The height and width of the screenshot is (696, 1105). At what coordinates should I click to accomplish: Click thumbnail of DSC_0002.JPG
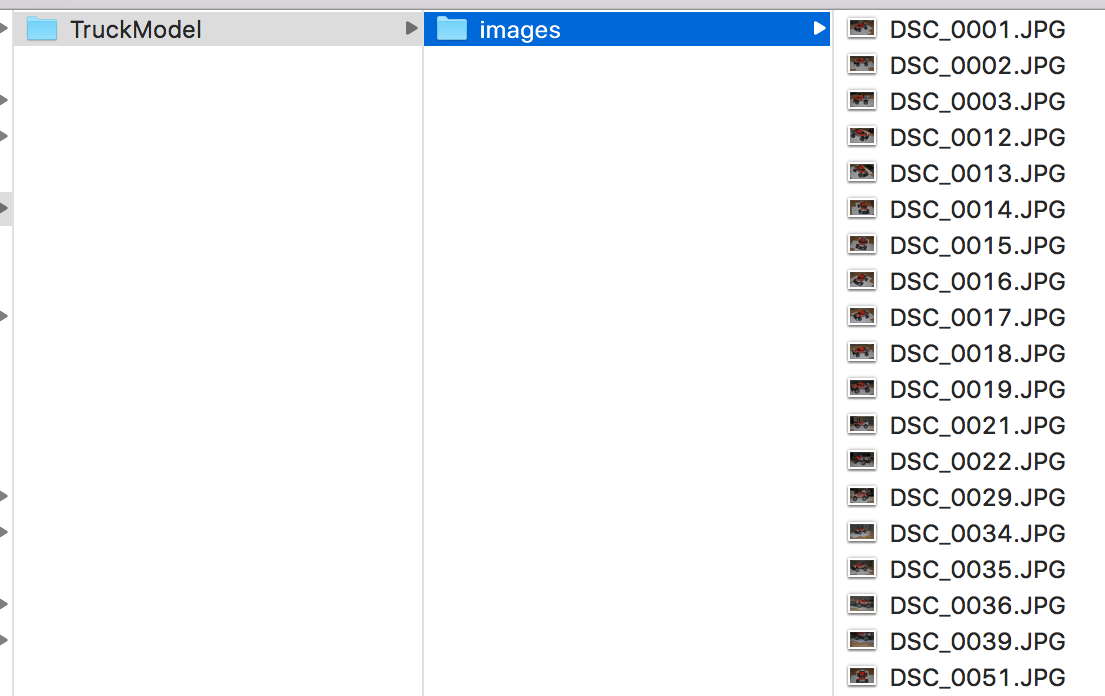[x=861, y=65]
